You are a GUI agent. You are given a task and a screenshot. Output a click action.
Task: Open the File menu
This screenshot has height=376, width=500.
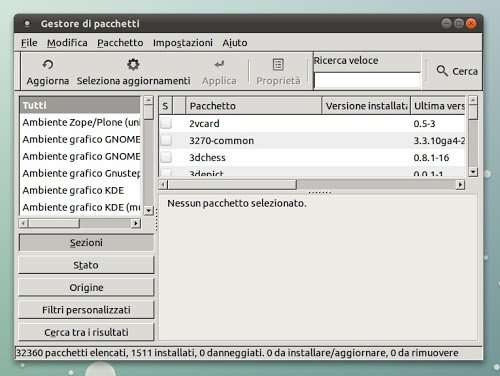click(29, 43)
